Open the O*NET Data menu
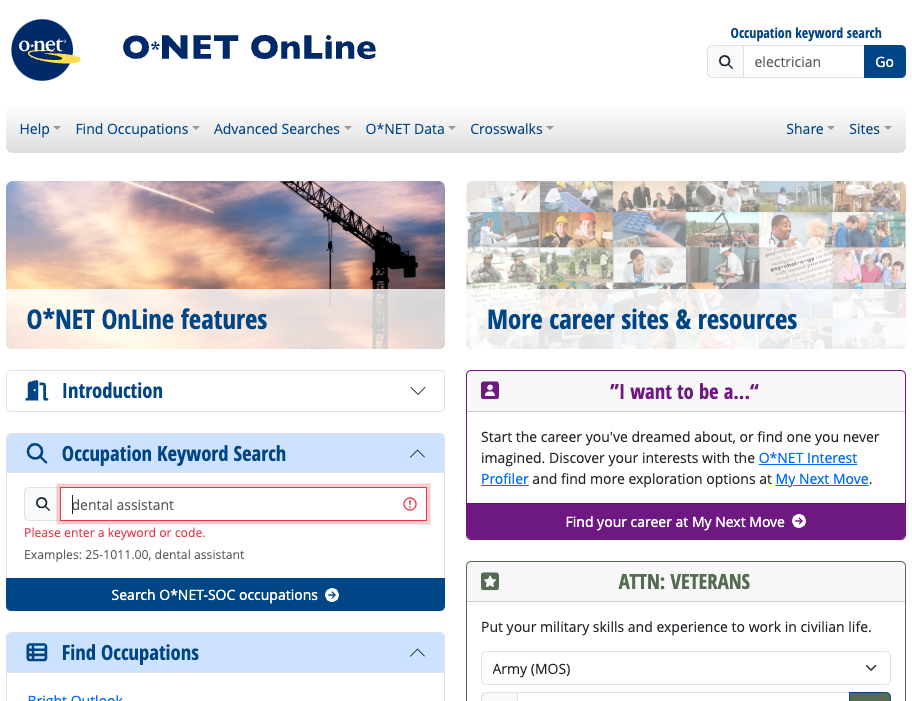912x701 pixels. [410, 129]
